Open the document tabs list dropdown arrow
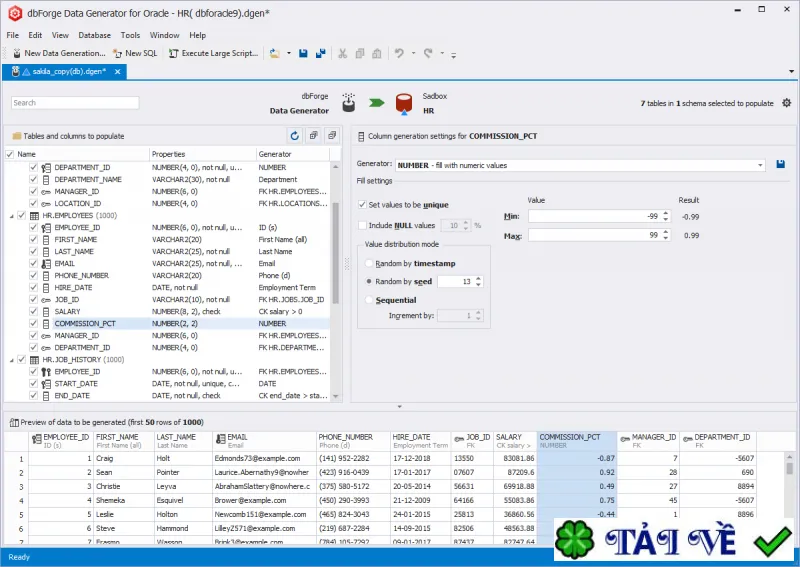The height and width of the screenshot is (567, 800). [791, 71]
